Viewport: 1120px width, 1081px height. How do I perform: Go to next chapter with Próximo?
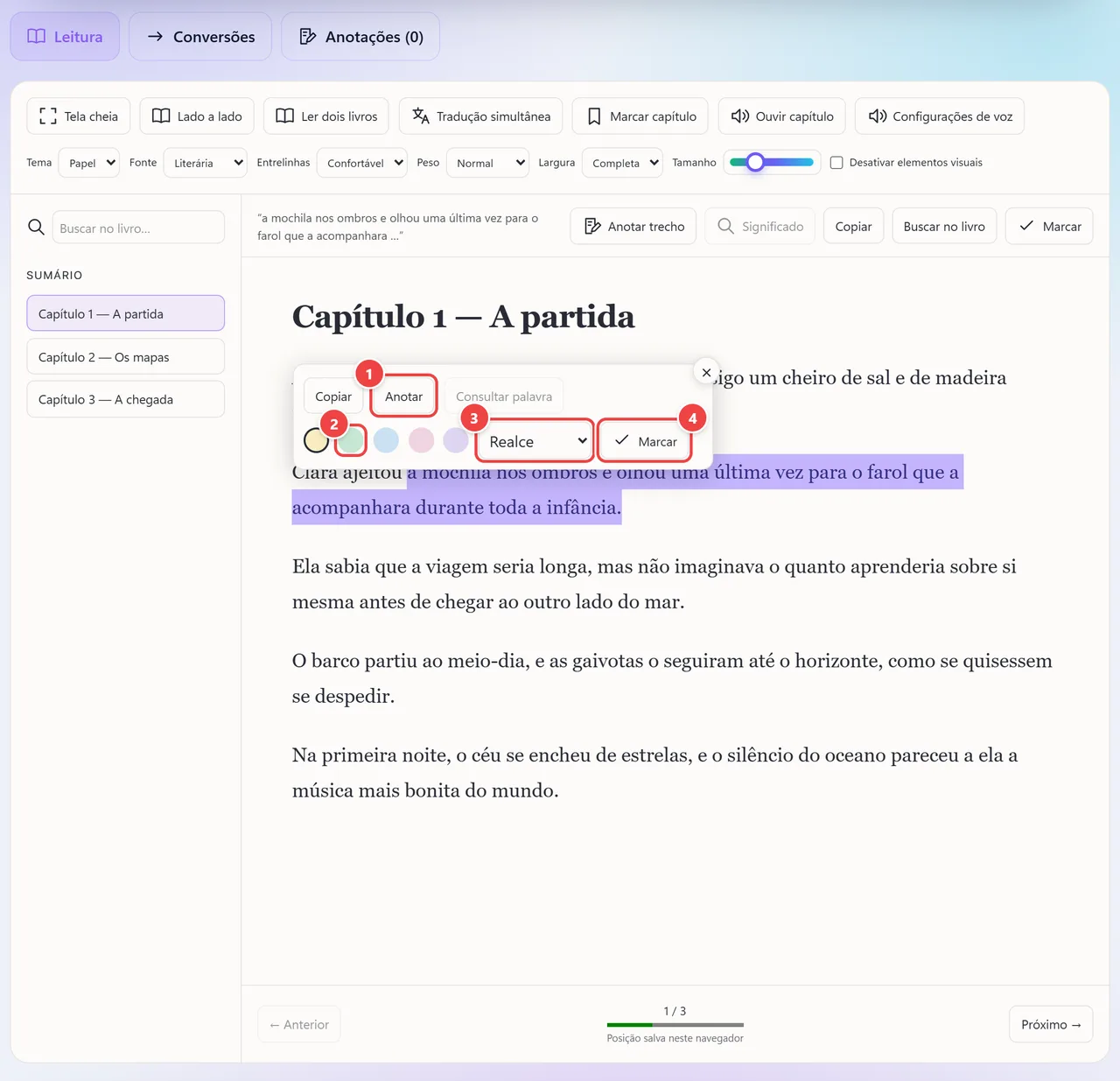pos(1051,1024)
